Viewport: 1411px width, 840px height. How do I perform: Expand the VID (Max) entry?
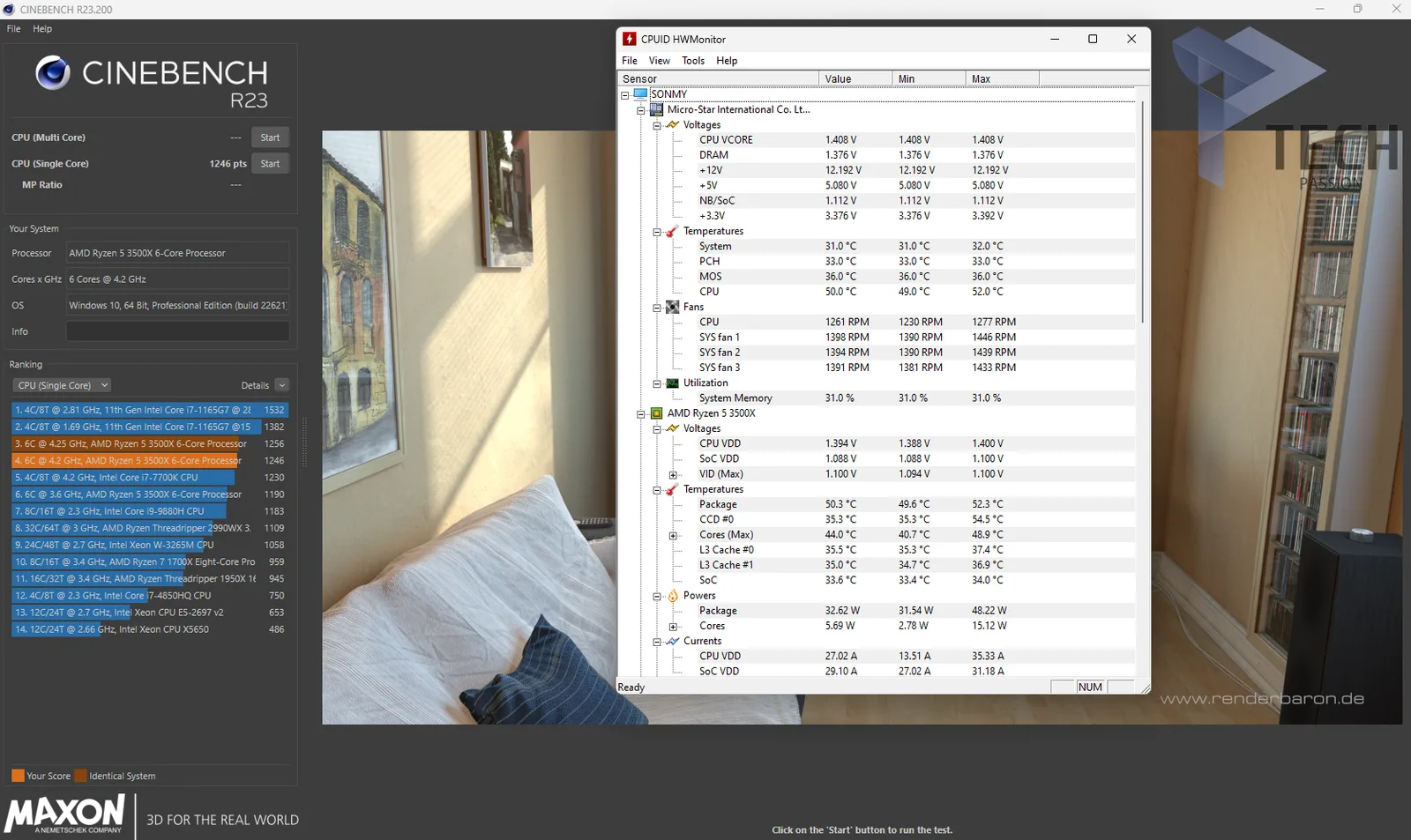[x=673, y=475]
